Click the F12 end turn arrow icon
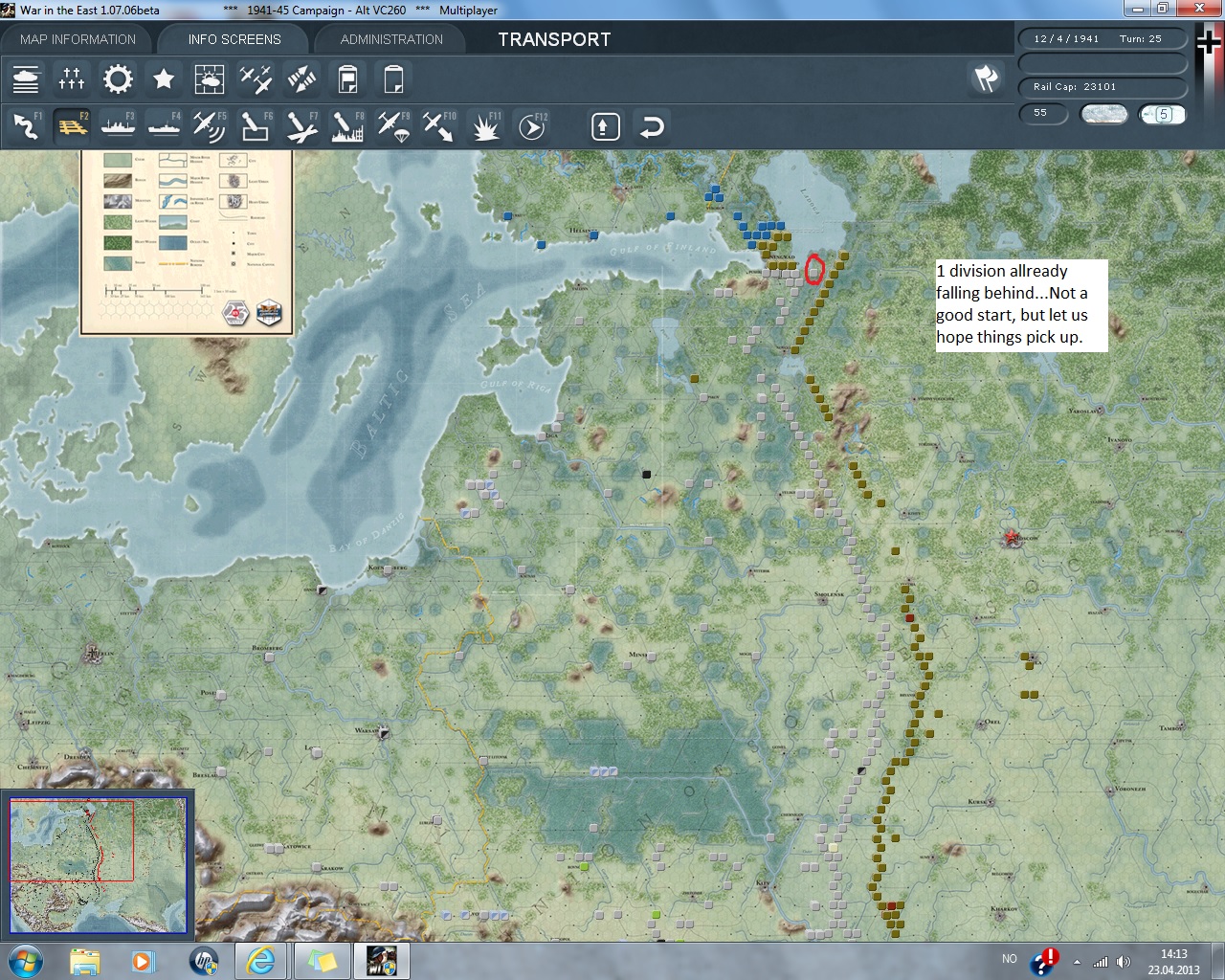 coord(531,126)
